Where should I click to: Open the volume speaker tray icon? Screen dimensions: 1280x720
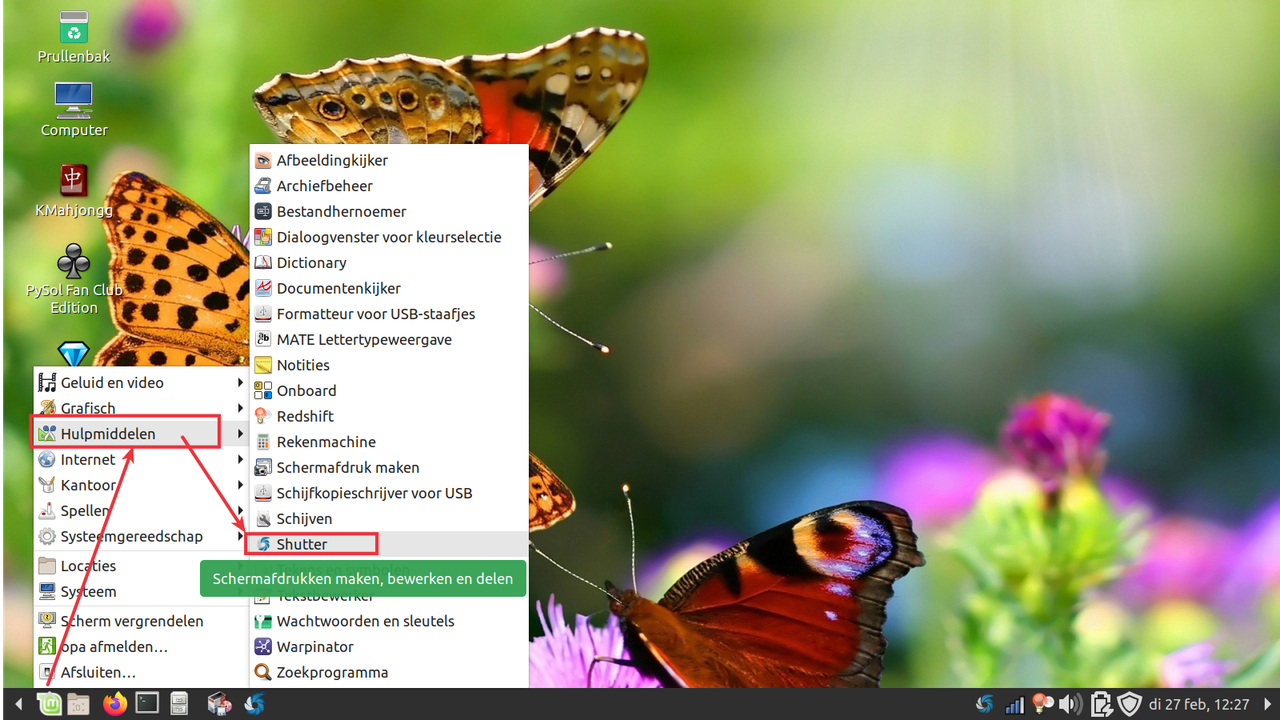coord(1070,704)
